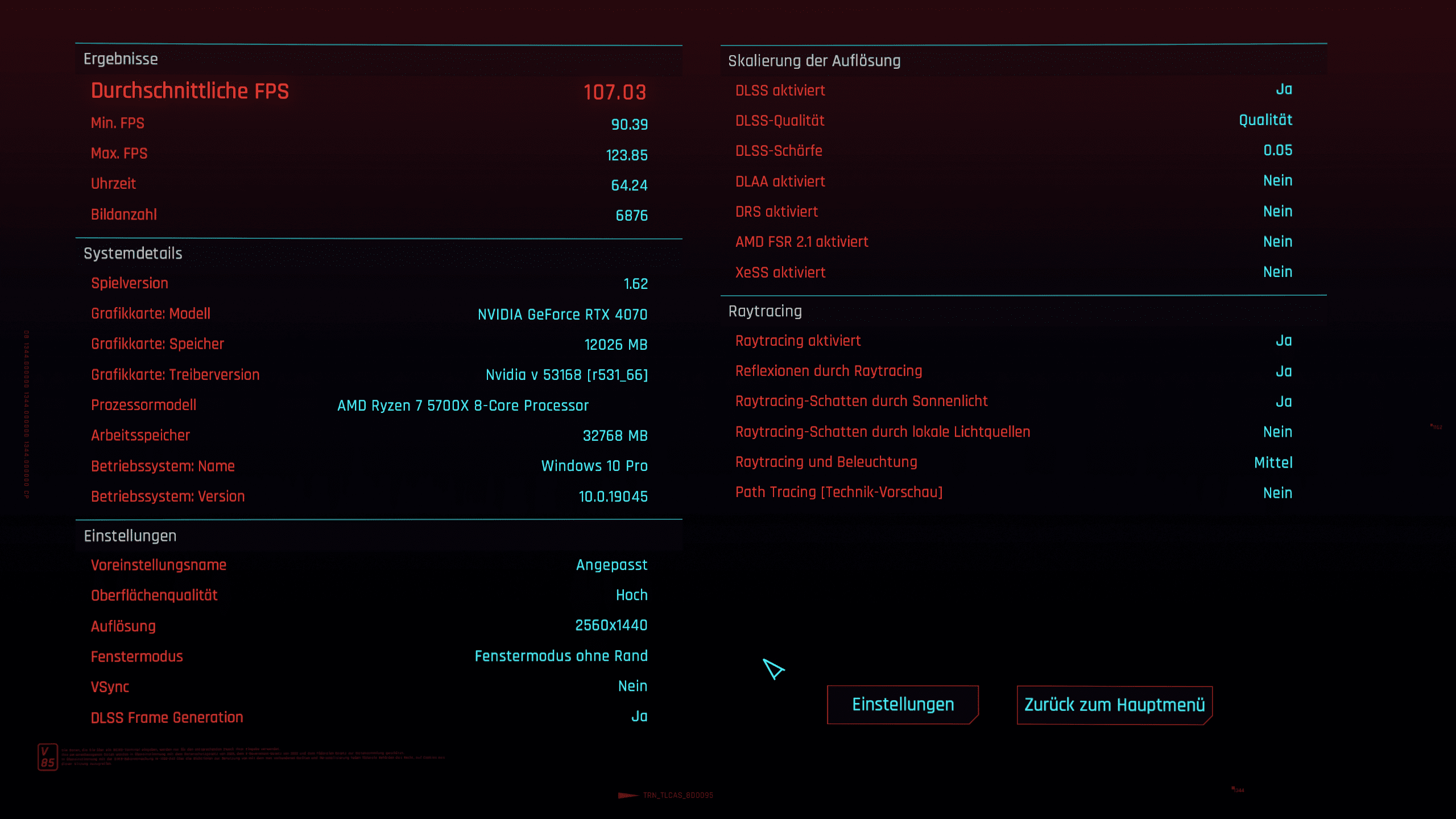Click the Prozessormodell label
The image size is (1456, 819).
tap(143, 405)
